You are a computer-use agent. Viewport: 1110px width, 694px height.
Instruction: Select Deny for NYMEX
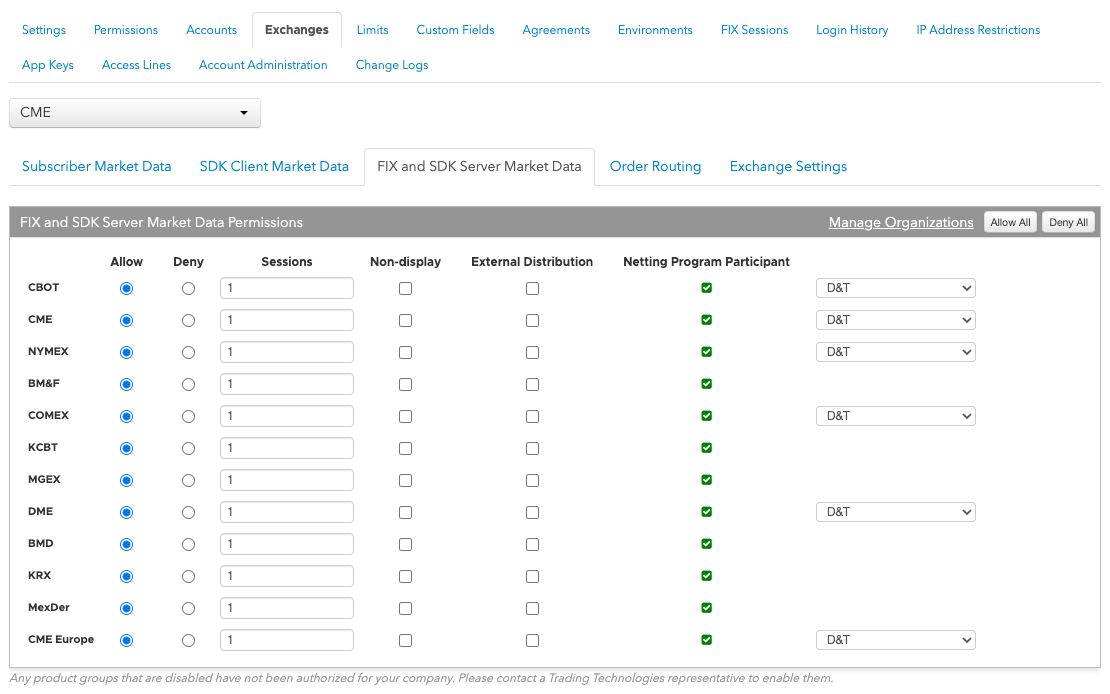click(188, 352)
